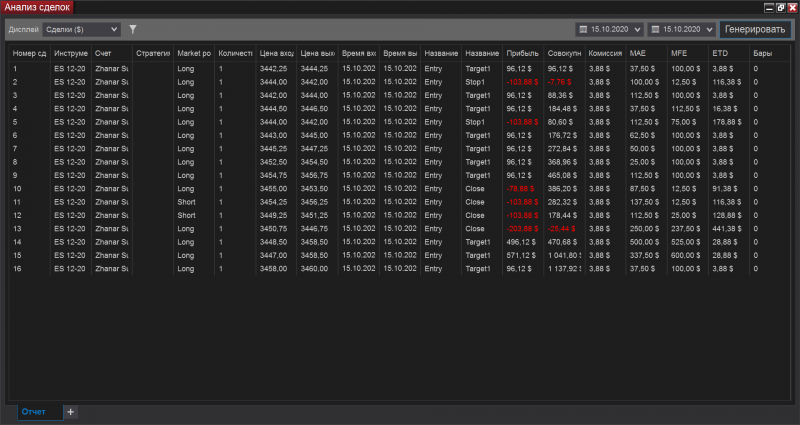Screen dimensions: 800x425
Task: Open the start date dropdown arrow
Action: pyautogui.click(x=637, y=30)
